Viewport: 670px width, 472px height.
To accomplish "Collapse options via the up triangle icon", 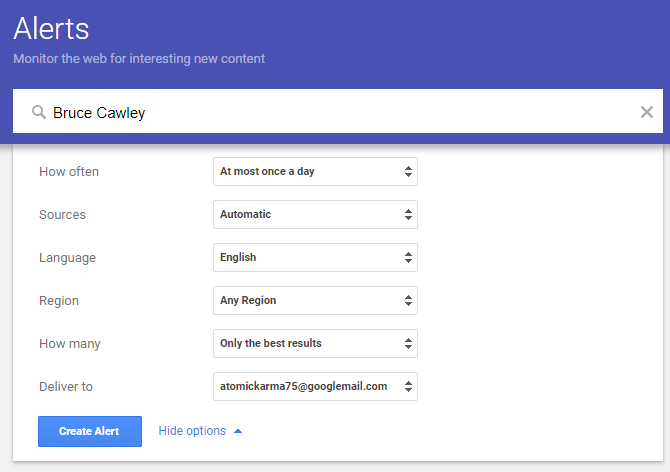I will tap(238, 431).
